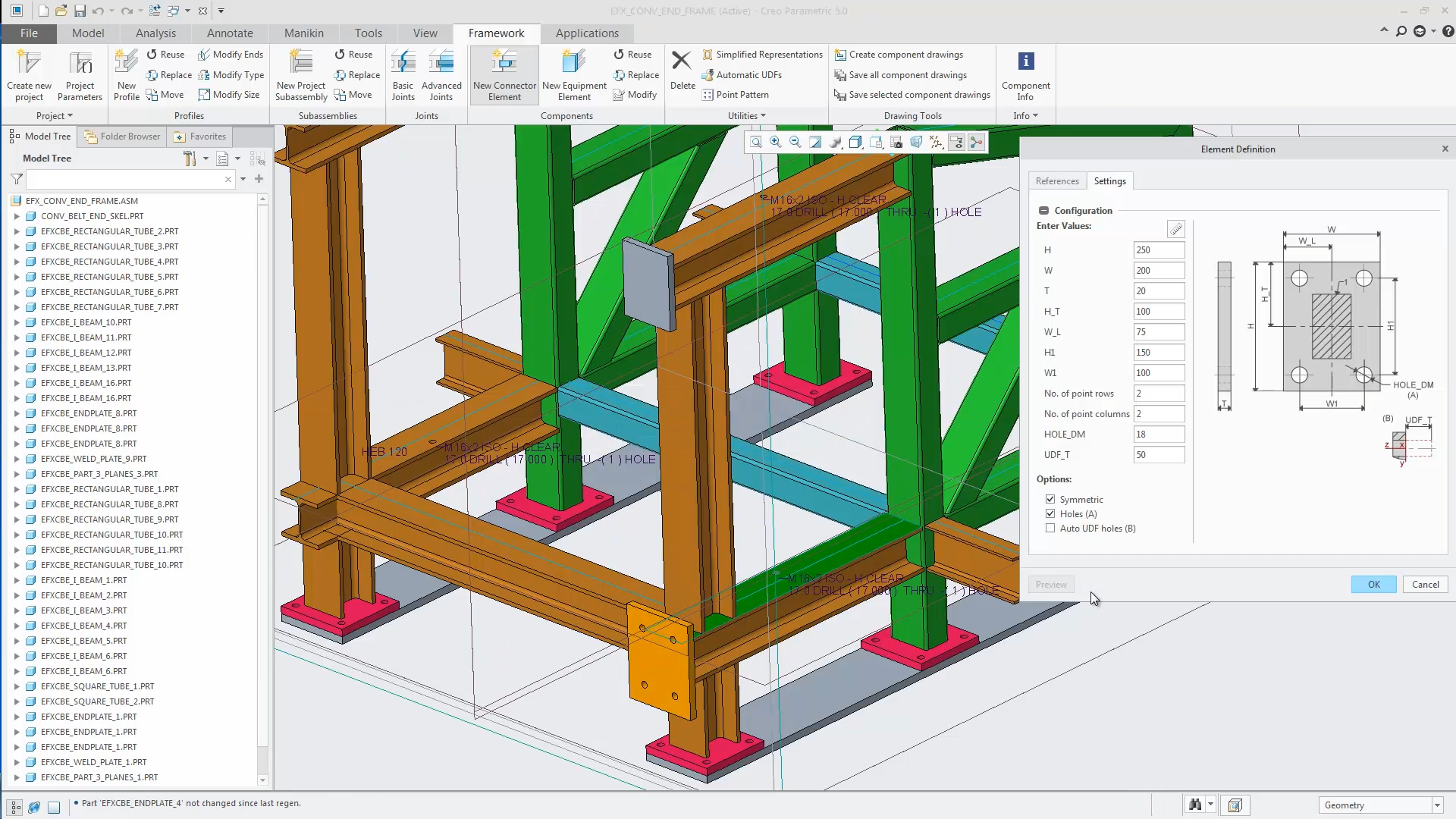Viewport: 1456px width, 819px height.
Task: Enable Auto UDF holes (B)
Action: click(1050, 528)
